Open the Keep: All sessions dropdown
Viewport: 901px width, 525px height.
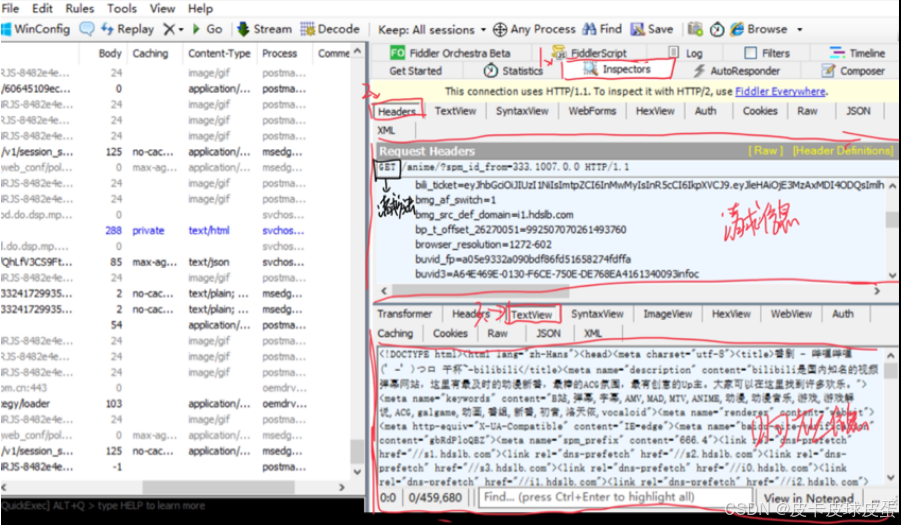(432, 29)
